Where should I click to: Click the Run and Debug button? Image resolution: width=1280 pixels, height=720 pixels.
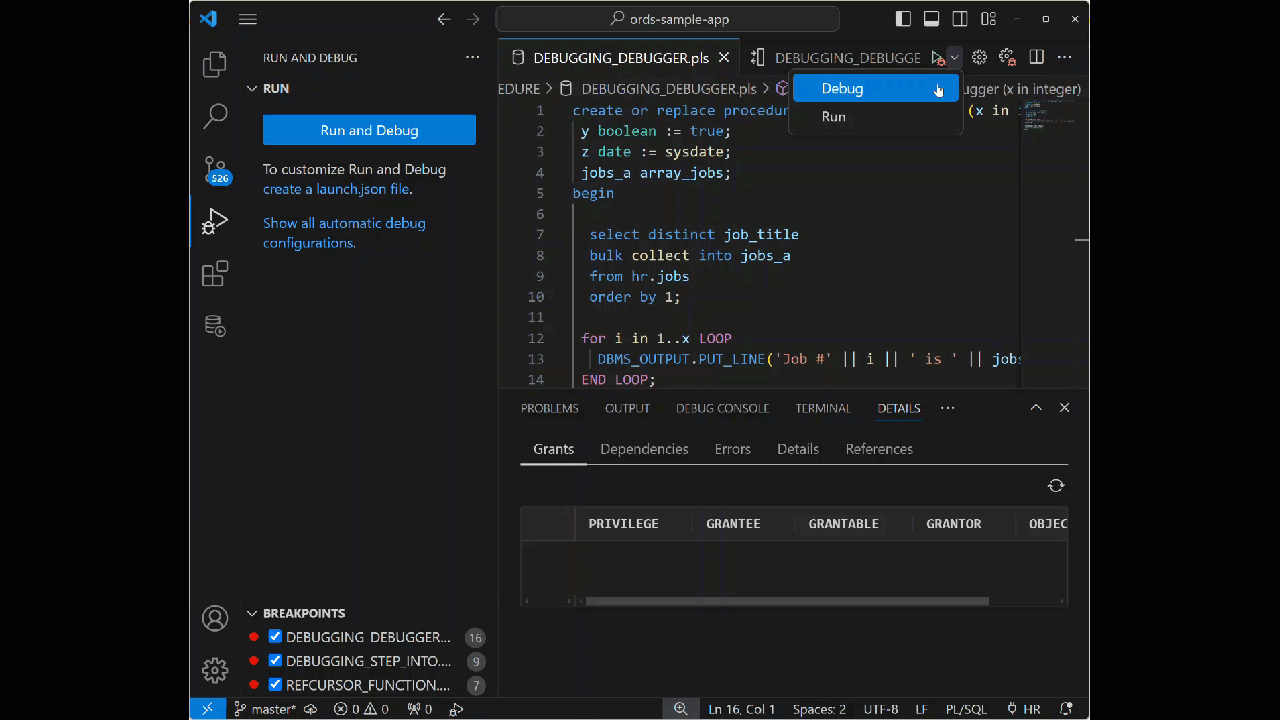point(369,130)
